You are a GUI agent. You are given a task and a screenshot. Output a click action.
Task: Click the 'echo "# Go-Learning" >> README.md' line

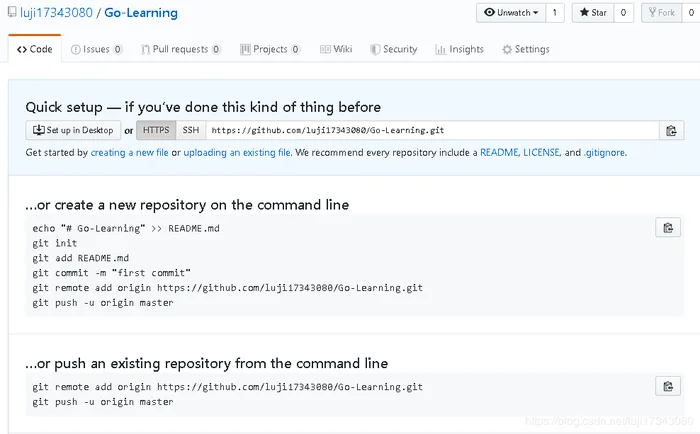click(126, 229)
